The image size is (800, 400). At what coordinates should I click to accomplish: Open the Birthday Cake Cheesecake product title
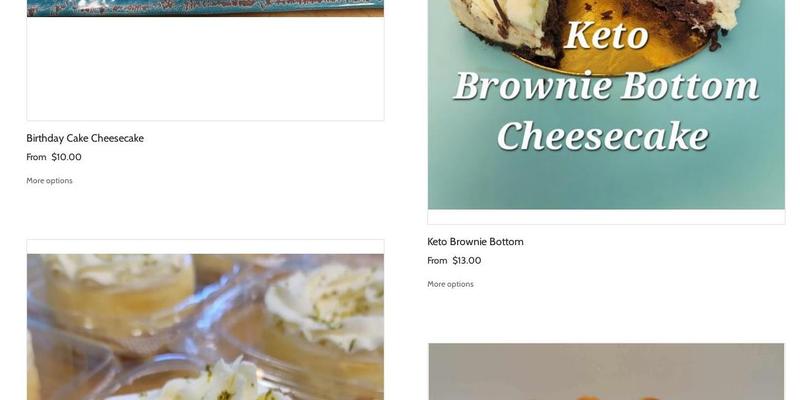click(85, 138)
